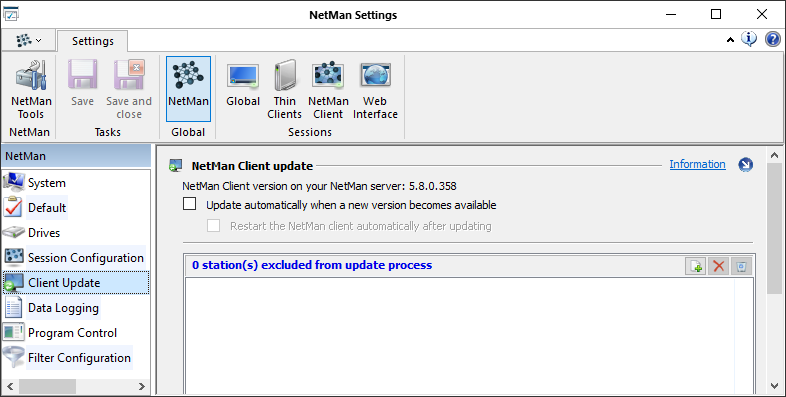Viewport: 786px width, 397px height.
Task: Open Global session settings
Action: pyautogui.click(x=243, y=84)
